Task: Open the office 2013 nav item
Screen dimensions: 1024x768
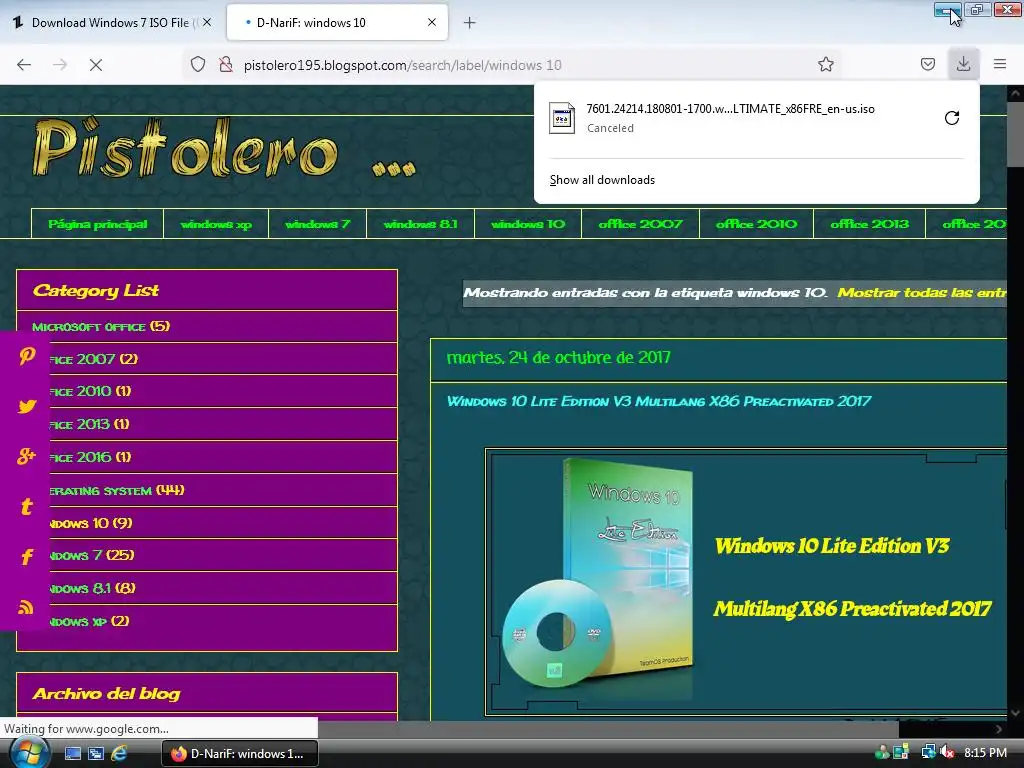Action: pyautogui.click(x=869, y=224)
